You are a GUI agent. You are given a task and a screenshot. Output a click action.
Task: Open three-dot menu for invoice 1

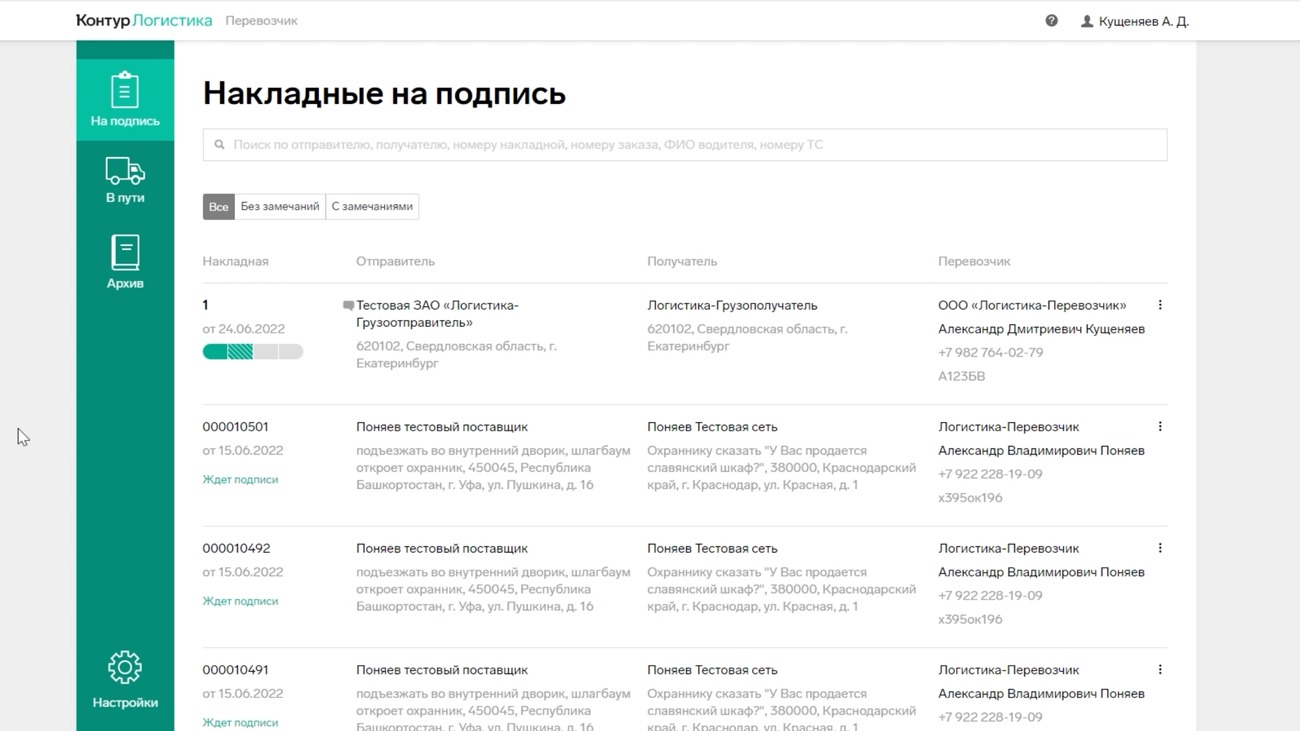1160,306
